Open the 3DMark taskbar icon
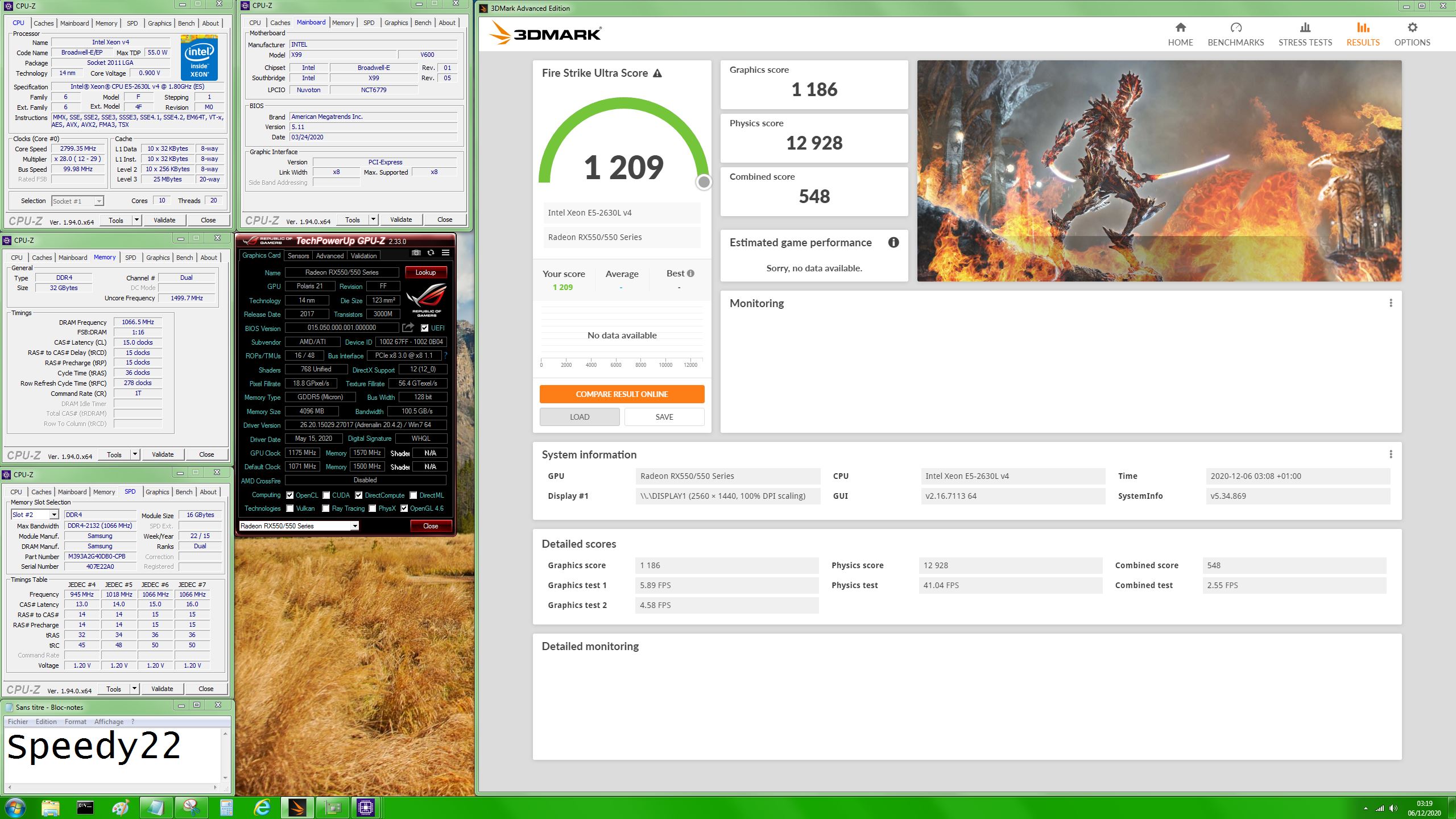This screenshot has width=1456, height=819. (297, 808)
